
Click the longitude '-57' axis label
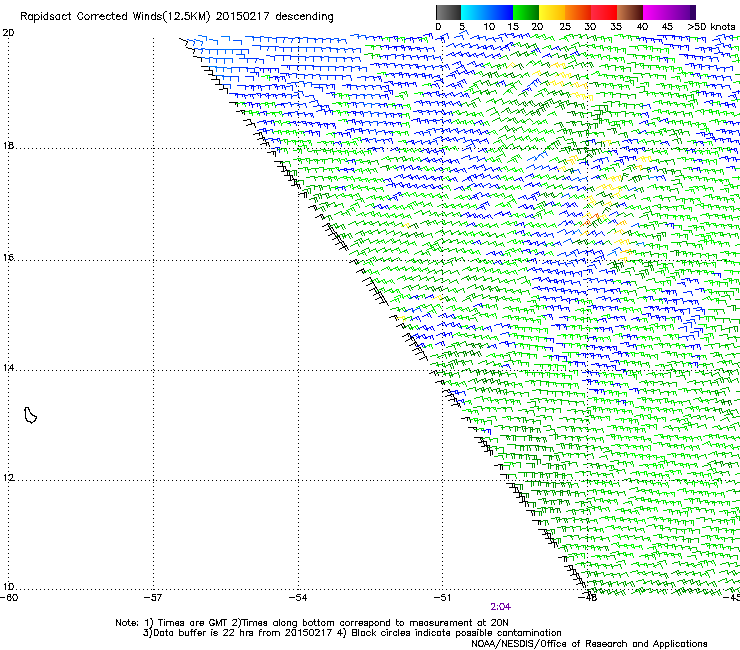click(153, 598)
